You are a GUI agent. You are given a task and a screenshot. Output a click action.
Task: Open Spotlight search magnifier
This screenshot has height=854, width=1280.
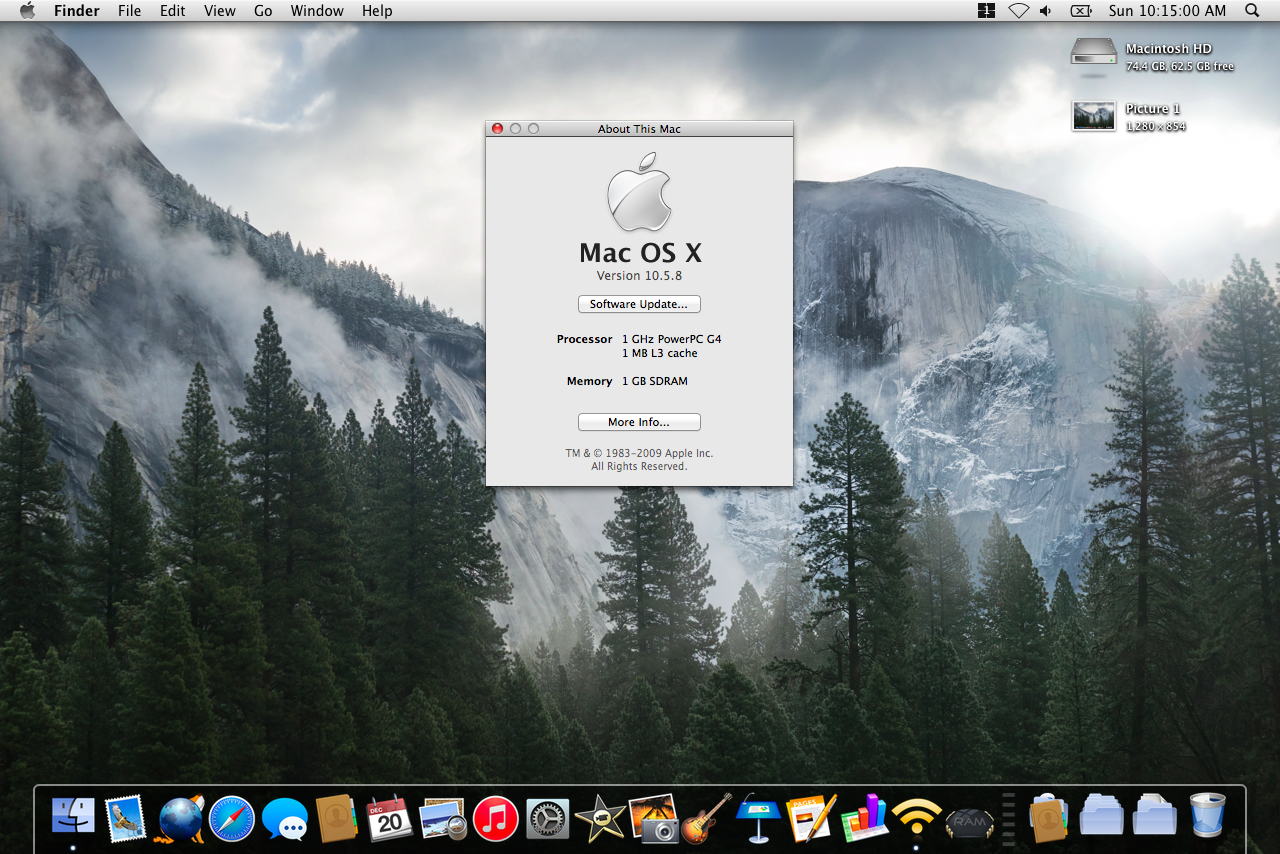1252,11
